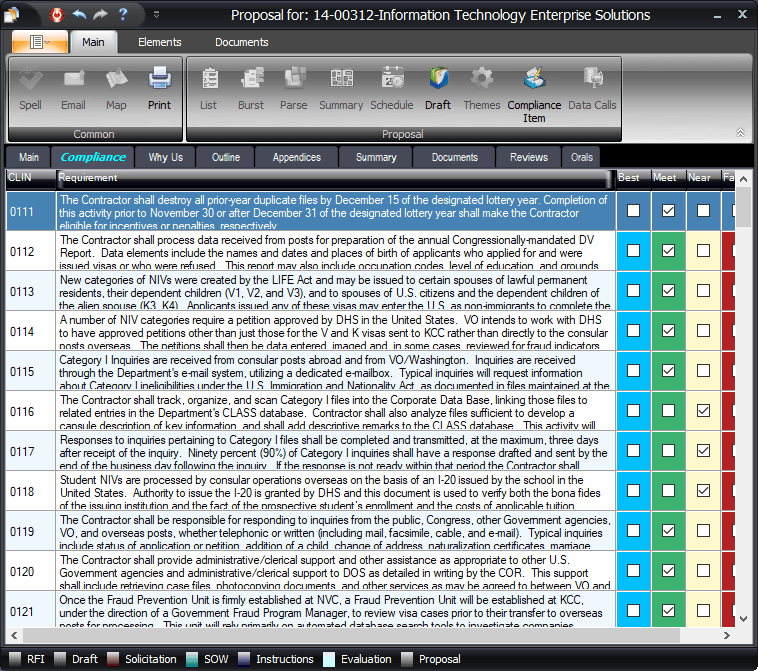The image size is (758, 671).
Task: Open the Summary ribbon icon
Action: click(341, 78)
